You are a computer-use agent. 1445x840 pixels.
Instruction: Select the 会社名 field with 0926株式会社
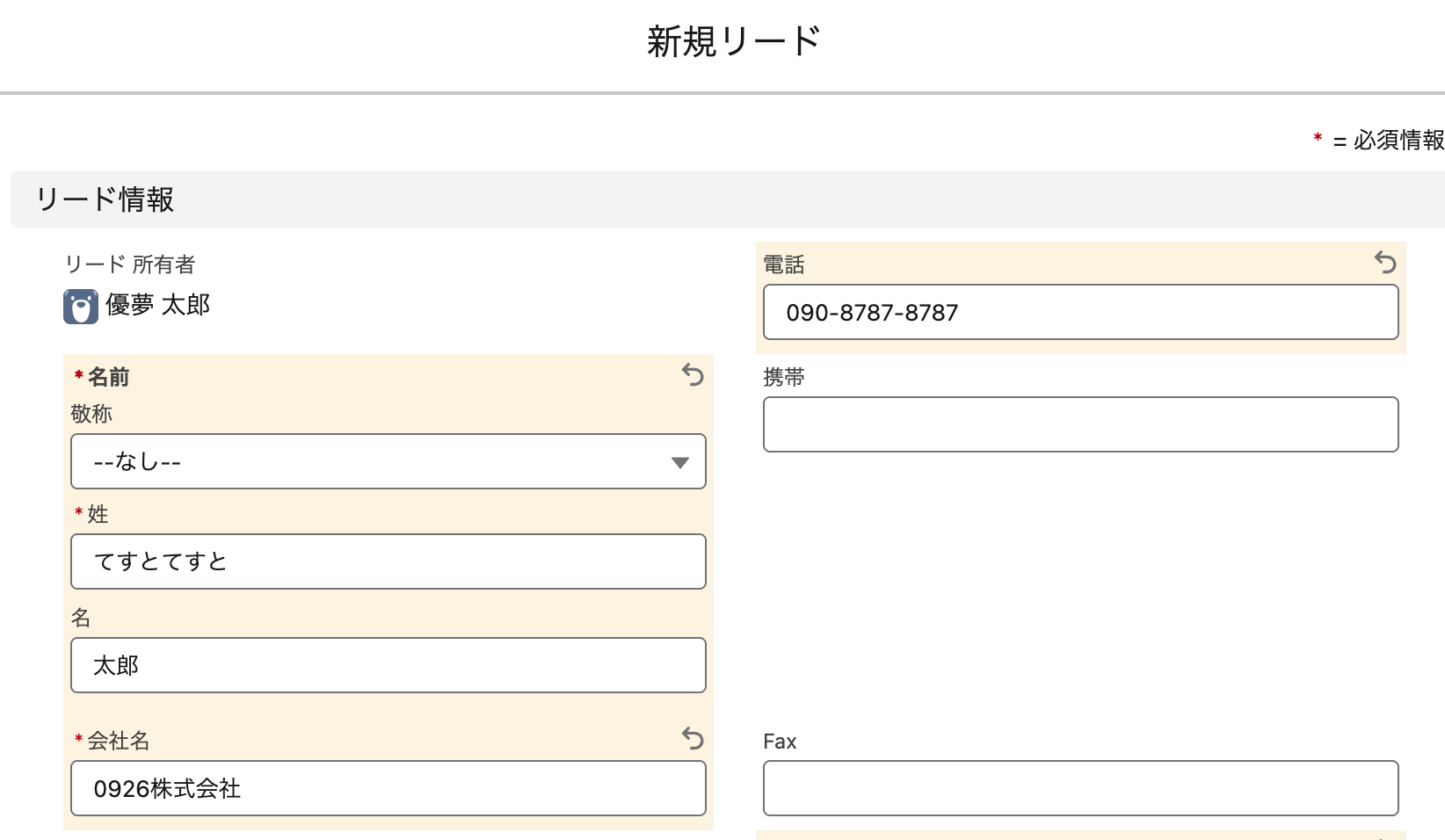[388, 788]
